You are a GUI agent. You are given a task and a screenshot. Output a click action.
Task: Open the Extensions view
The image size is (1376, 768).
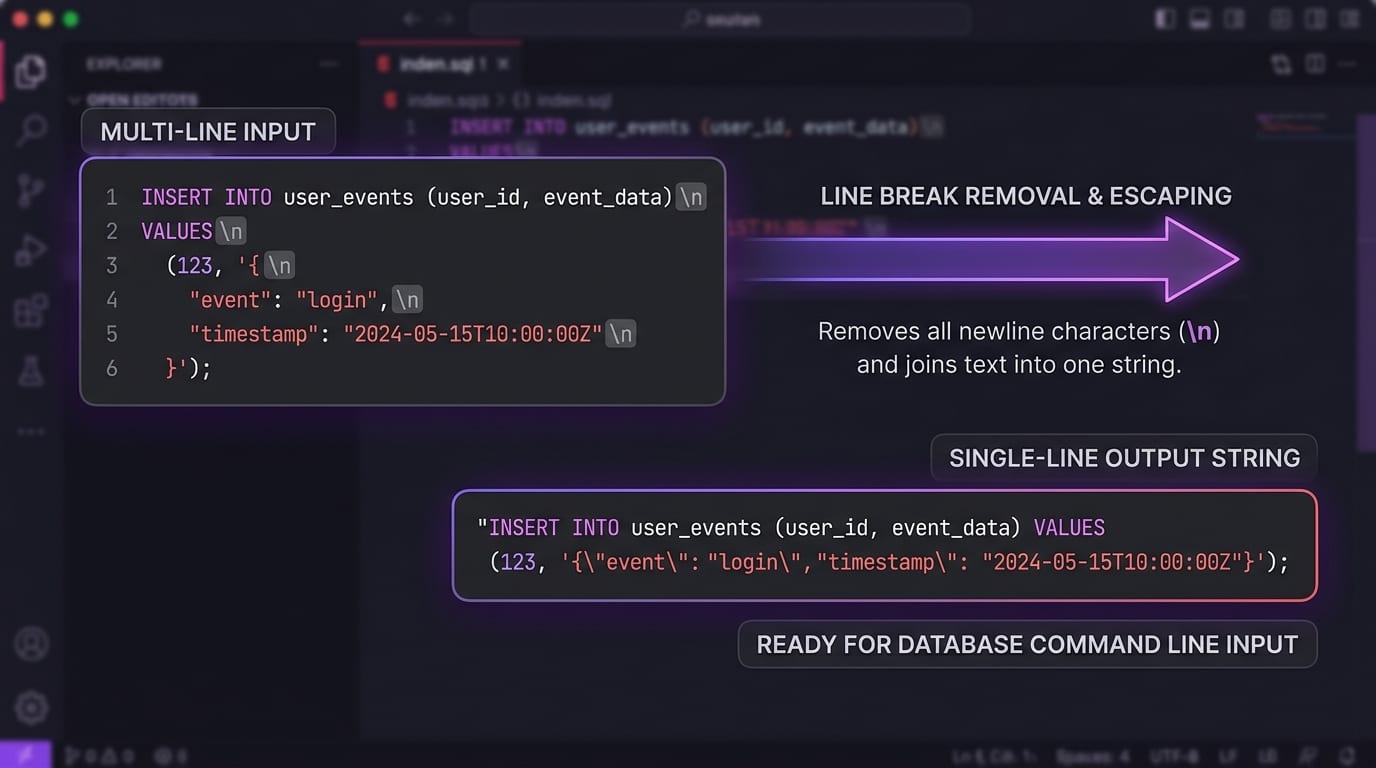coord(31,311)
